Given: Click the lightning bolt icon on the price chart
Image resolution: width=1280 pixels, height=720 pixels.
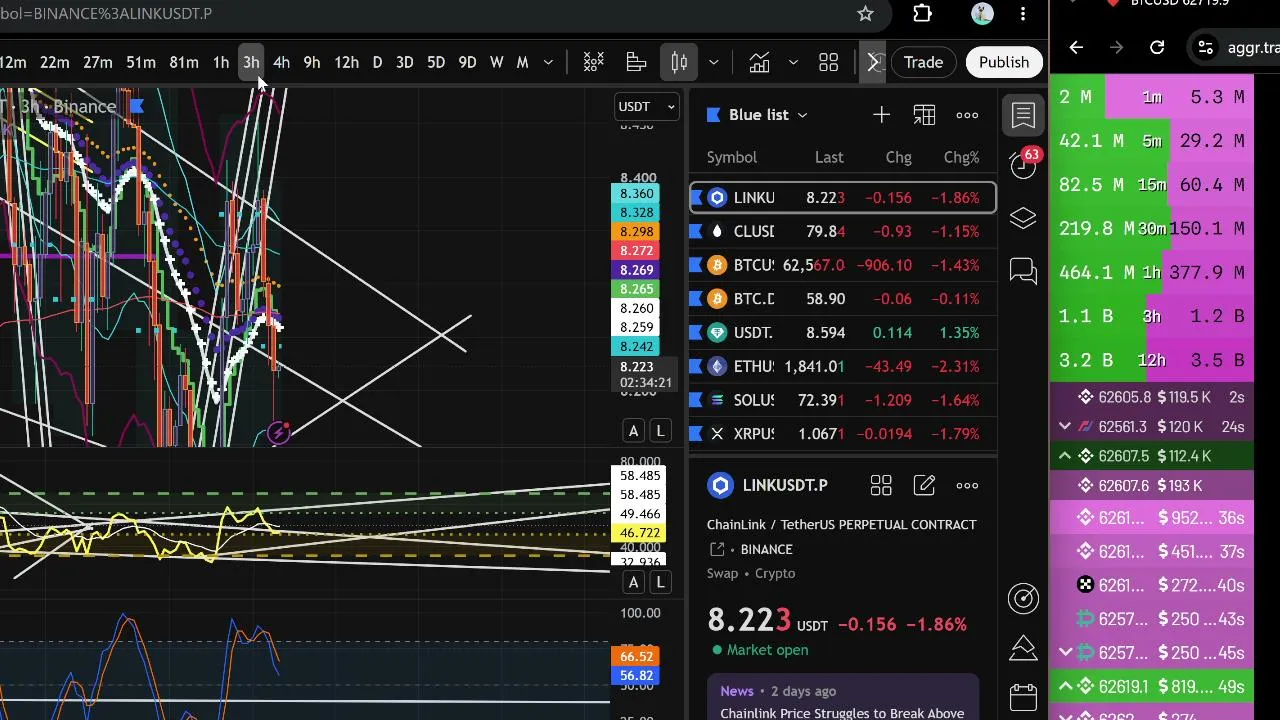Looking at the screenshot, I should click(x=279, y=432).
